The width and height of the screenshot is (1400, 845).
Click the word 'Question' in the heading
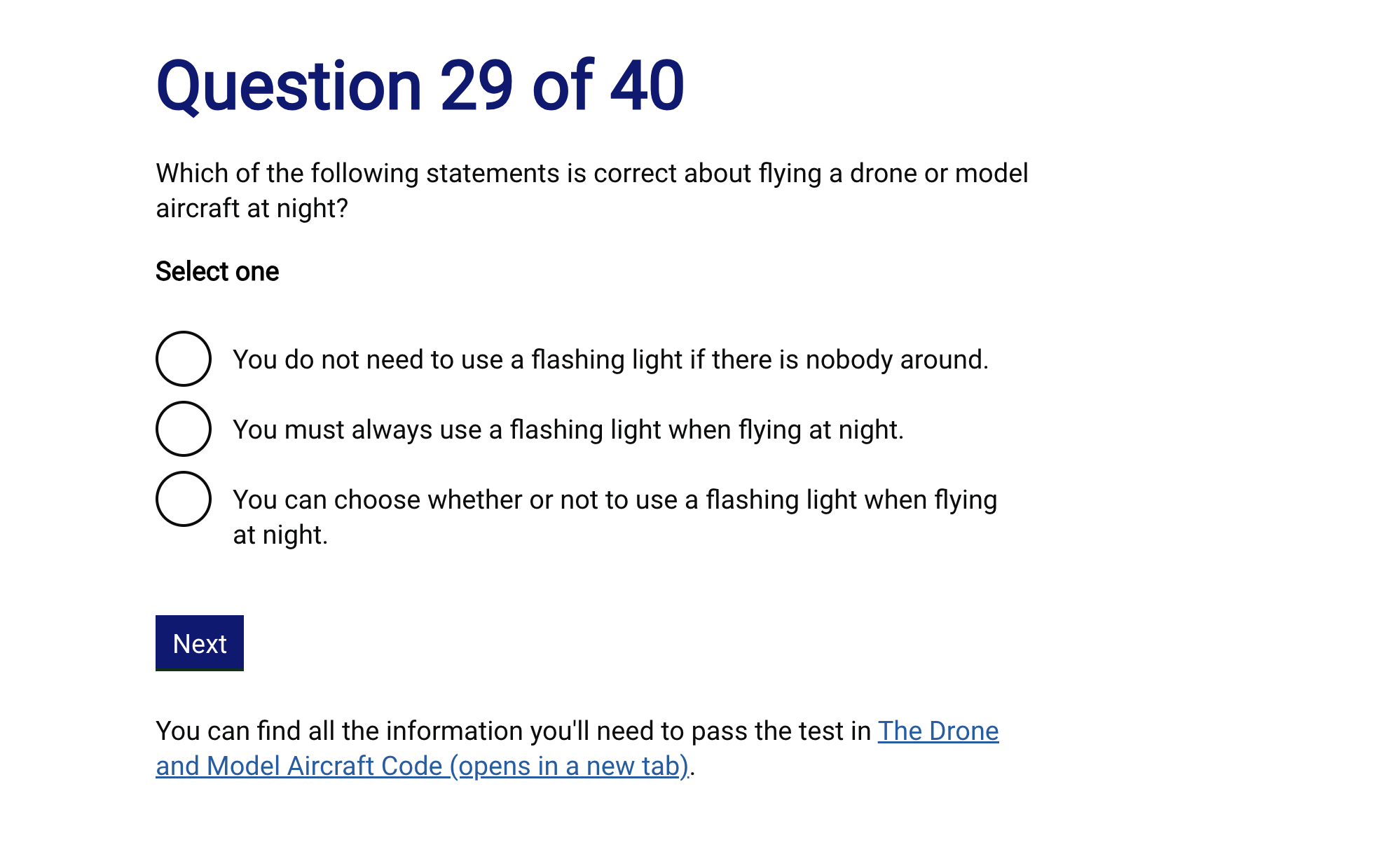pyautogui.click(x=289, y=85)
